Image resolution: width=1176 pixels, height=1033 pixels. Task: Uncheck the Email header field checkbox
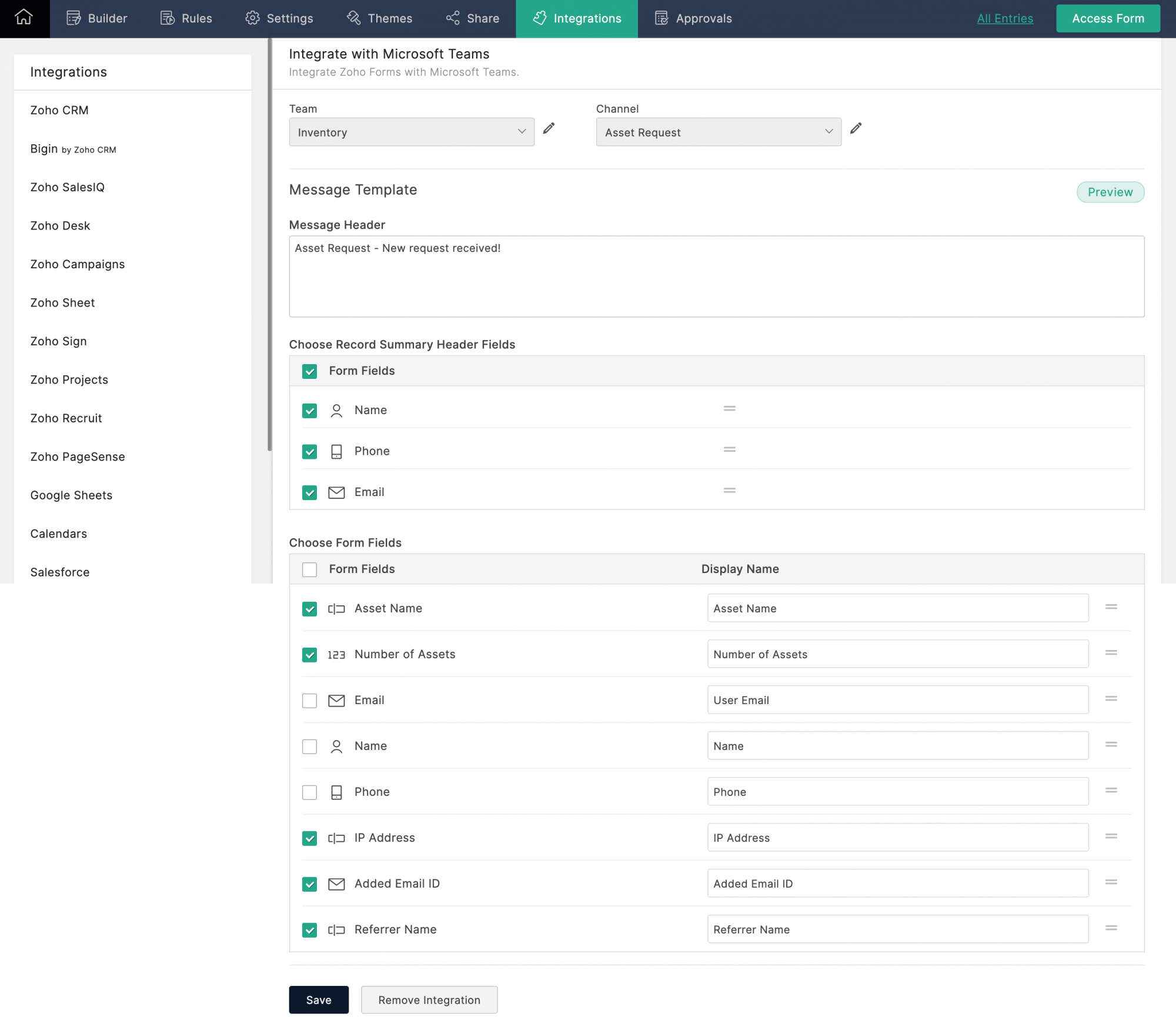tap(309, 492)
